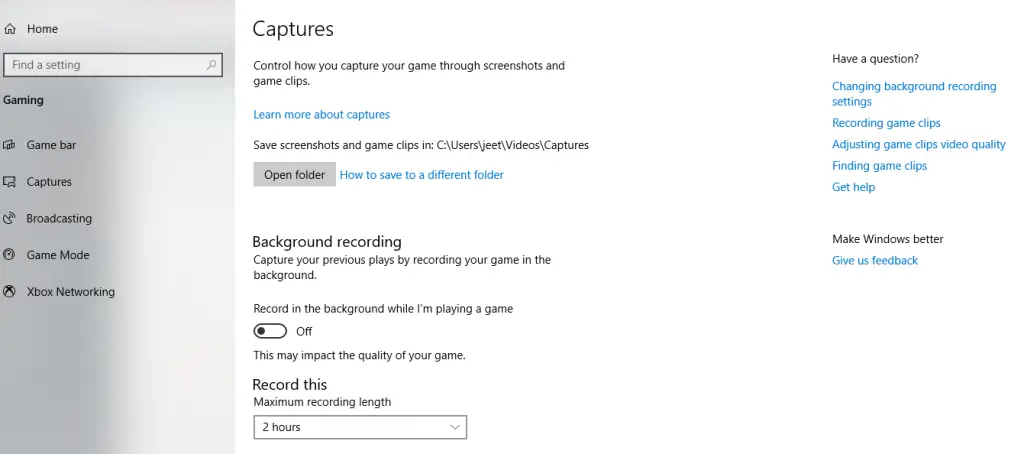Viewport: 1024px width, 454px height.
Task: Open Learn more about captures link
Action: (x=321, y=114)
